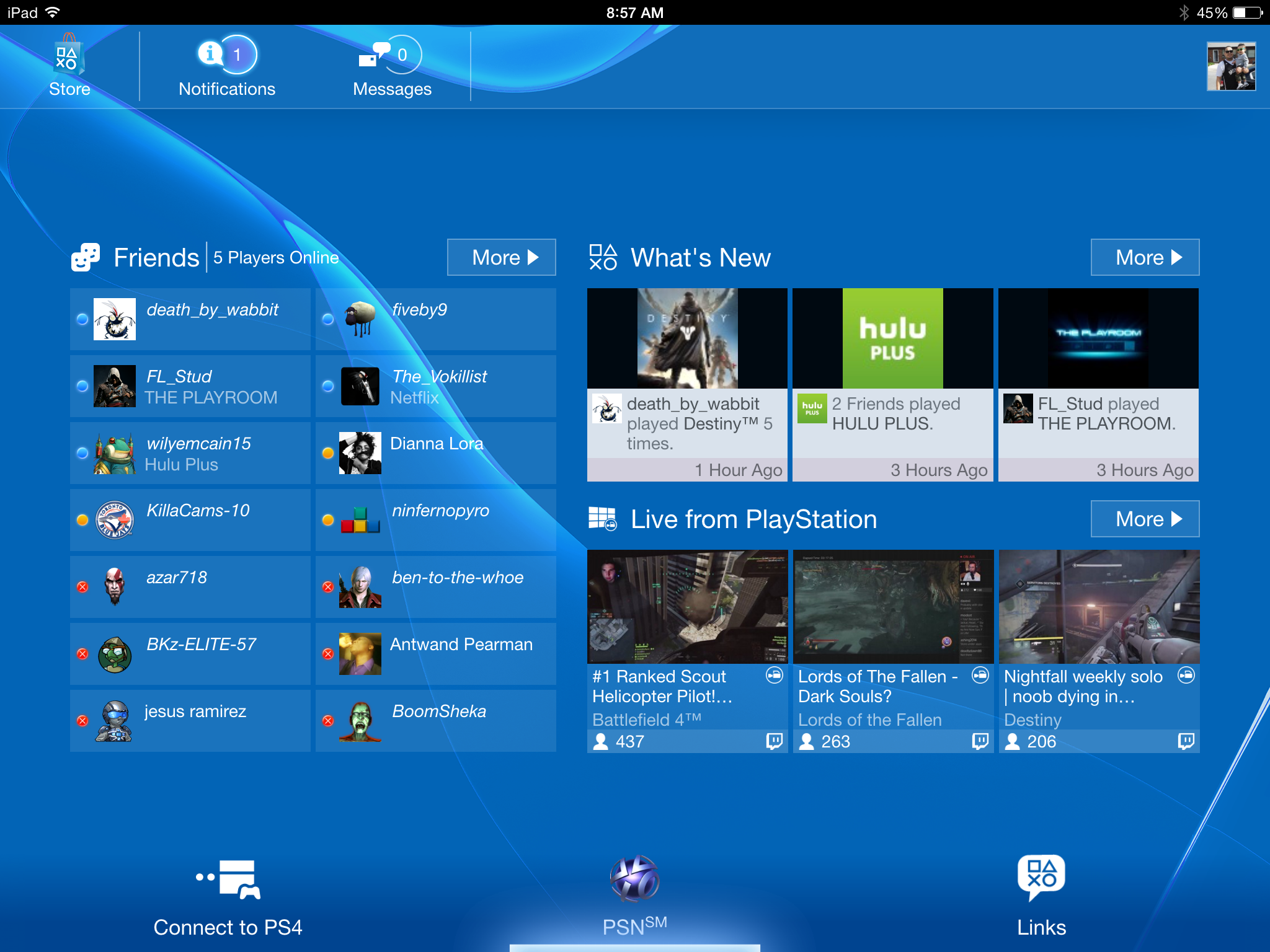
Task: Tap live broadcast icon on Lords of The Fallen
Action: 980,675
